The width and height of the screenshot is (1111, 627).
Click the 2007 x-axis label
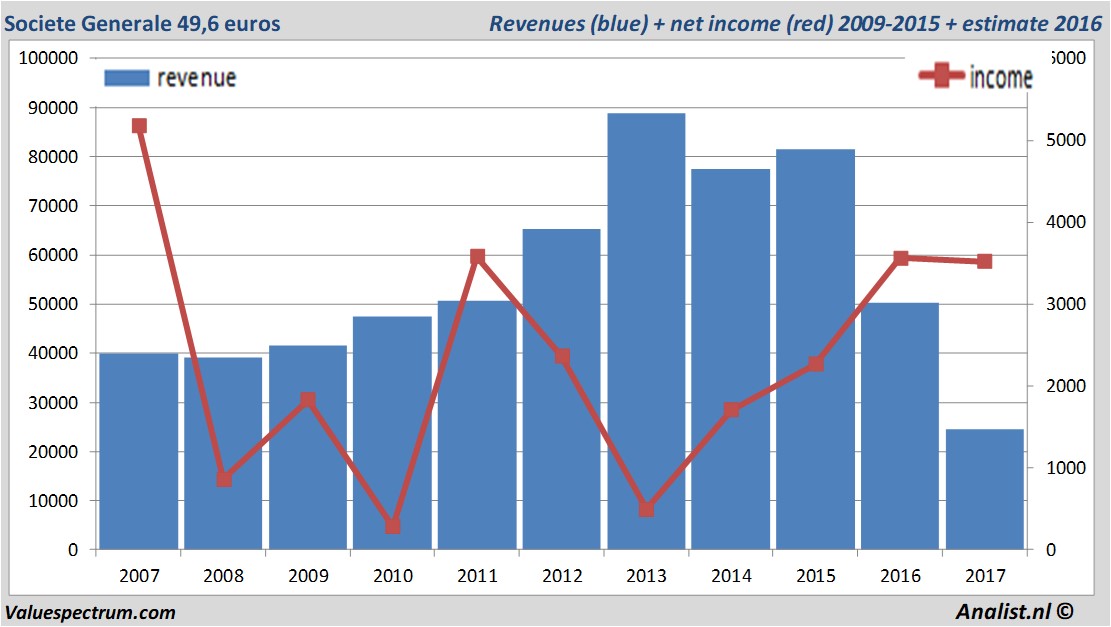point(139,575)
